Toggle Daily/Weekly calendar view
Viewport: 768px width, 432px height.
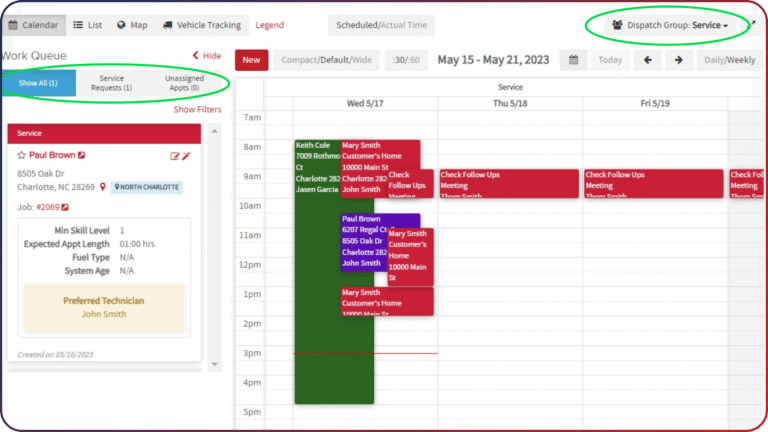tap(729, 60)
